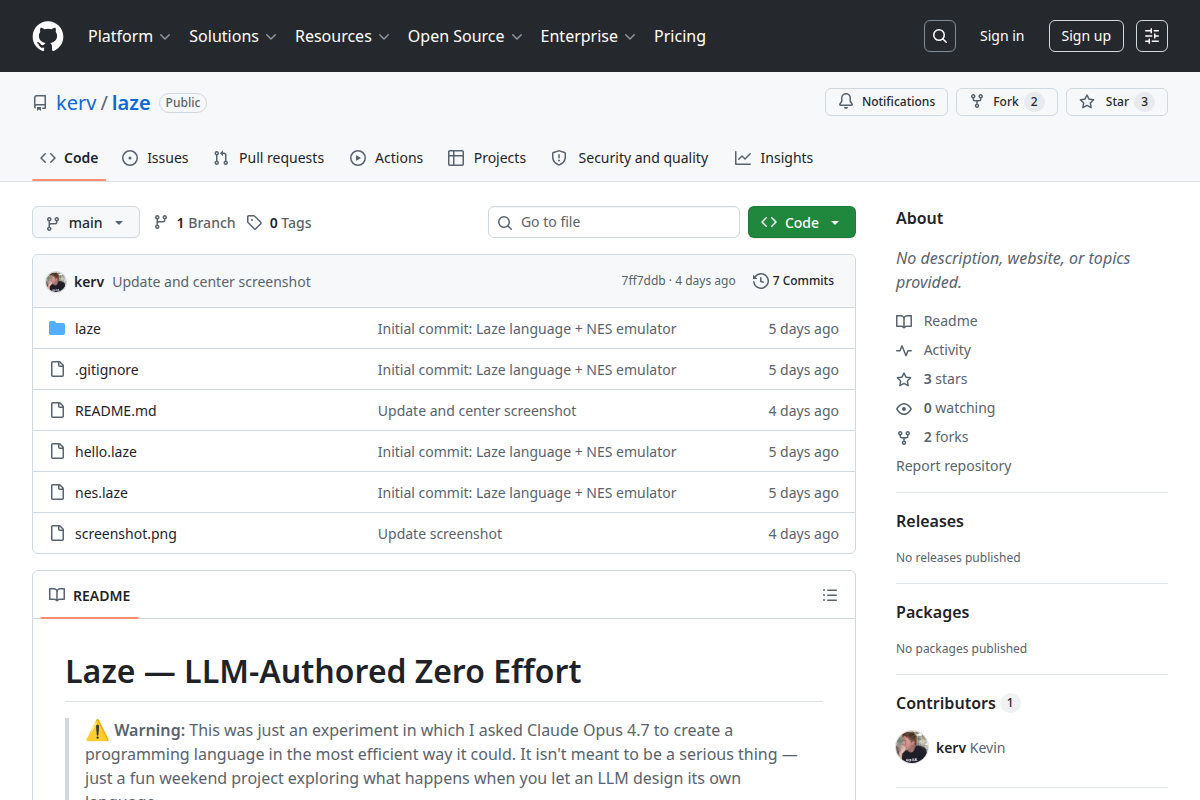Image resolution: width=1200 pixels, height=800 pixels.
Task: Click the Readme book icon in About
Action: tap(904, 321)
